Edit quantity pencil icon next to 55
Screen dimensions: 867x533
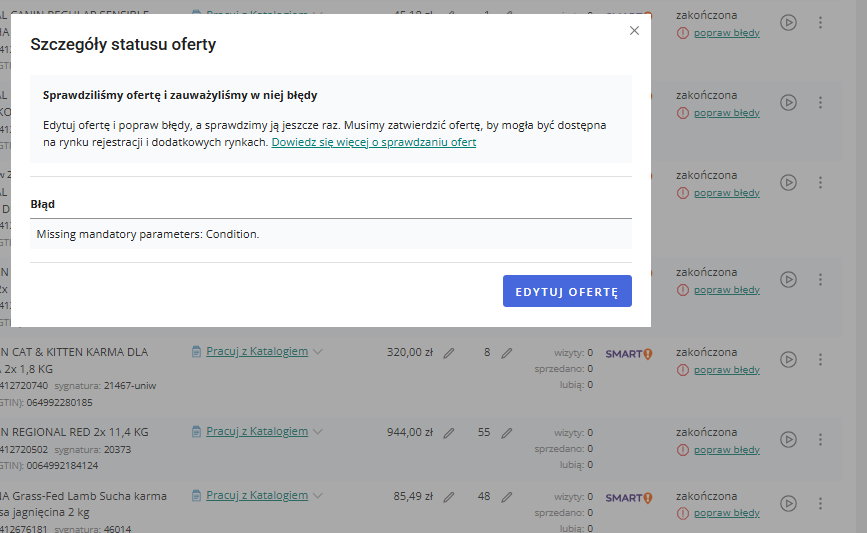tap(507, 433)
